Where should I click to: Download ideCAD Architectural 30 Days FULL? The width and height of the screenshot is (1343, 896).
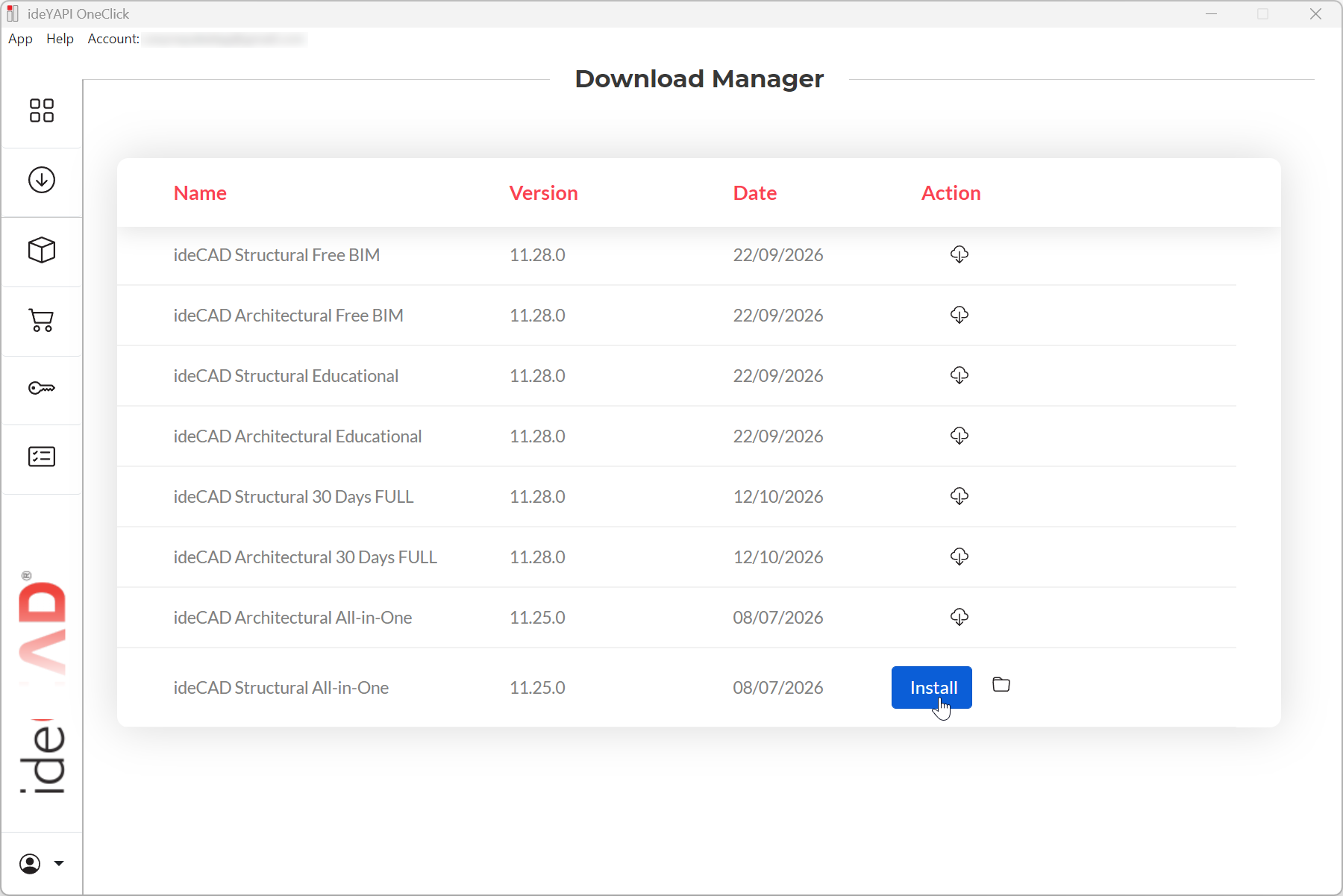pos(959,557)
